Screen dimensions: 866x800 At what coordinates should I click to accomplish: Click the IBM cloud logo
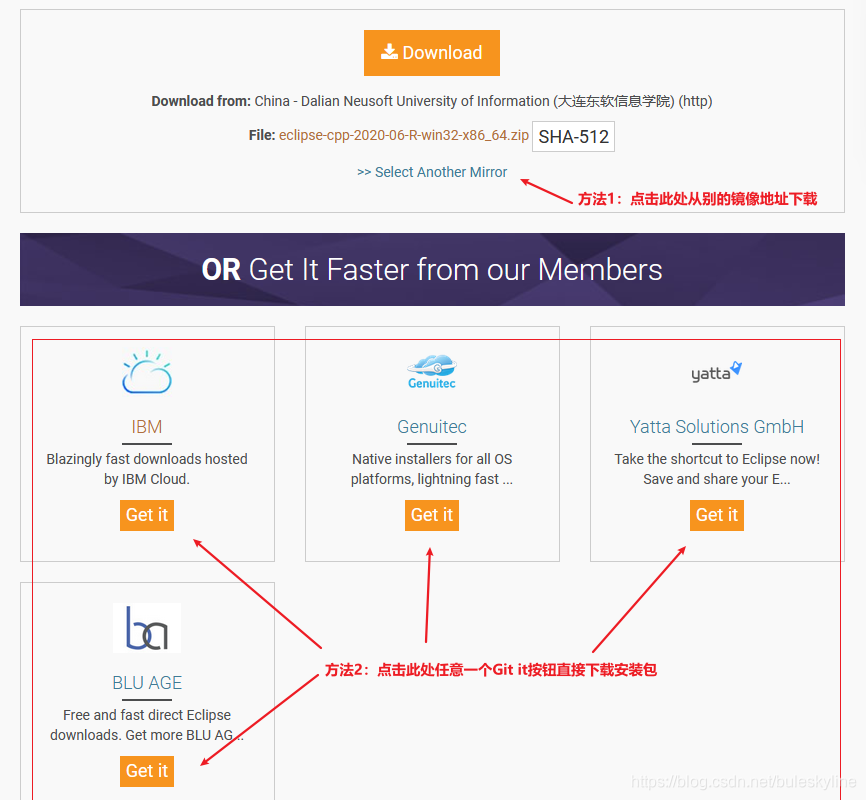147,372
